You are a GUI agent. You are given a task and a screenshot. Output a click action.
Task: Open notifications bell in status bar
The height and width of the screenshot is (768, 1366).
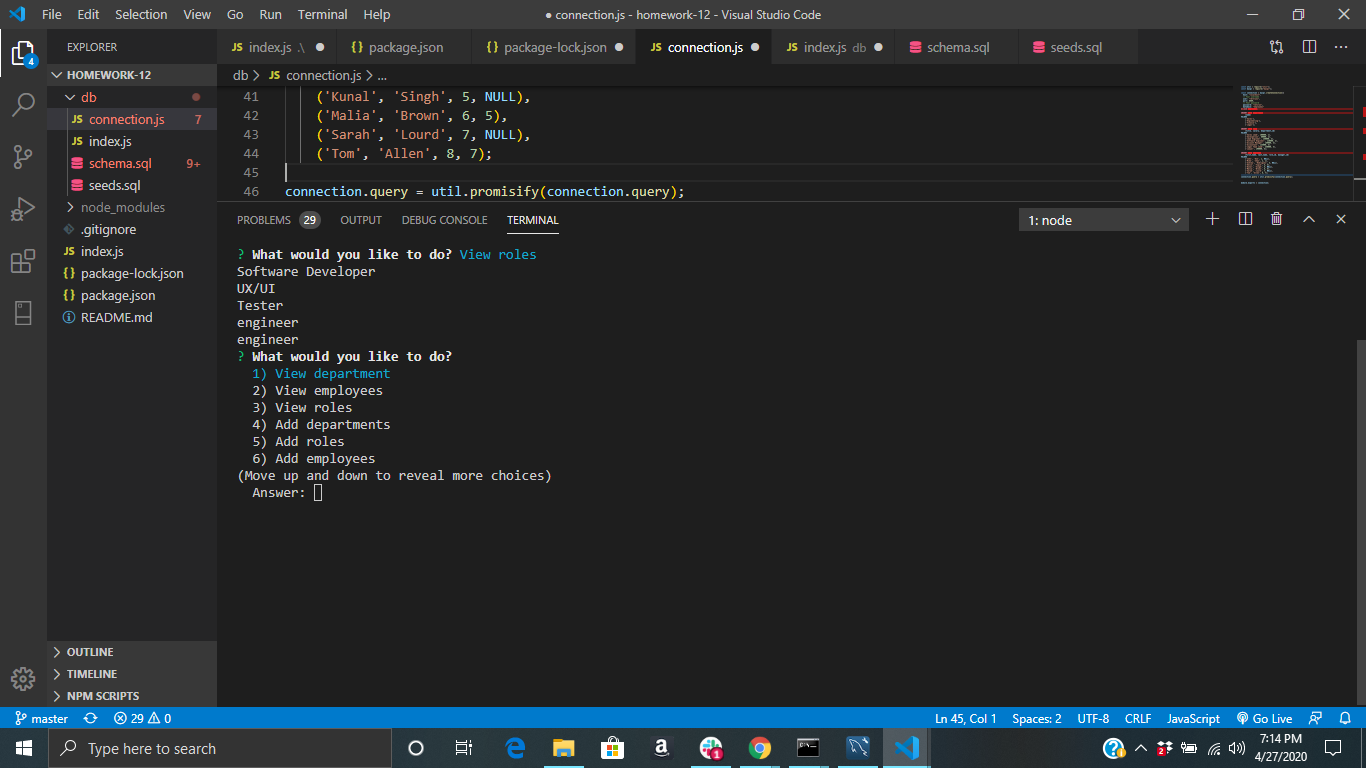pyautogui.click(x=1345, y=718)
